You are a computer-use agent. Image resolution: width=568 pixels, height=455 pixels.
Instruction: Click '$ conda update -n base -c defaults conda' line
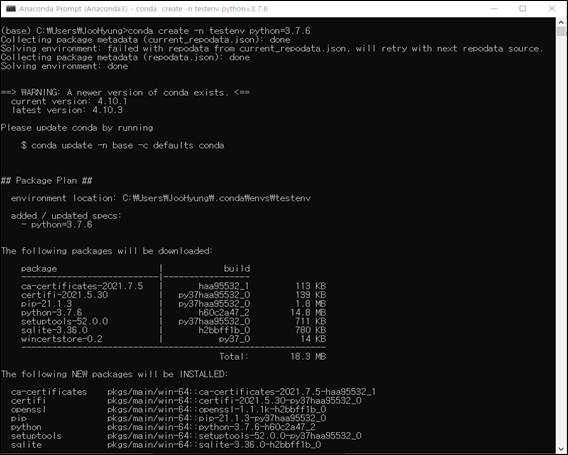coord(122,145)
